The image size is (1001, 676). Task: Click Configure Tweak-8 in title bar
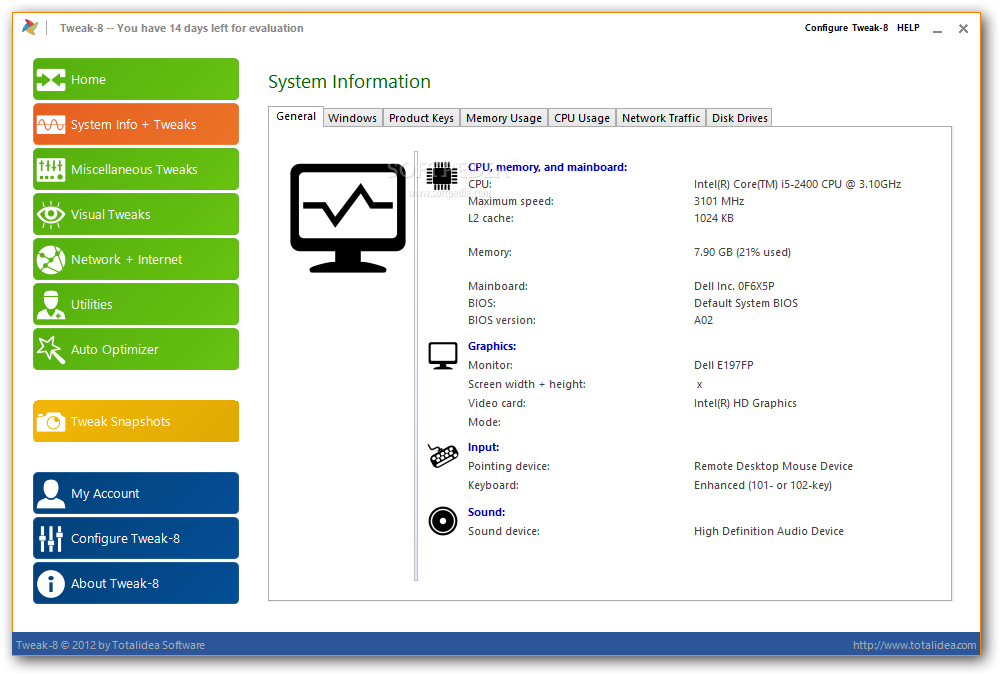click(846, 27)
